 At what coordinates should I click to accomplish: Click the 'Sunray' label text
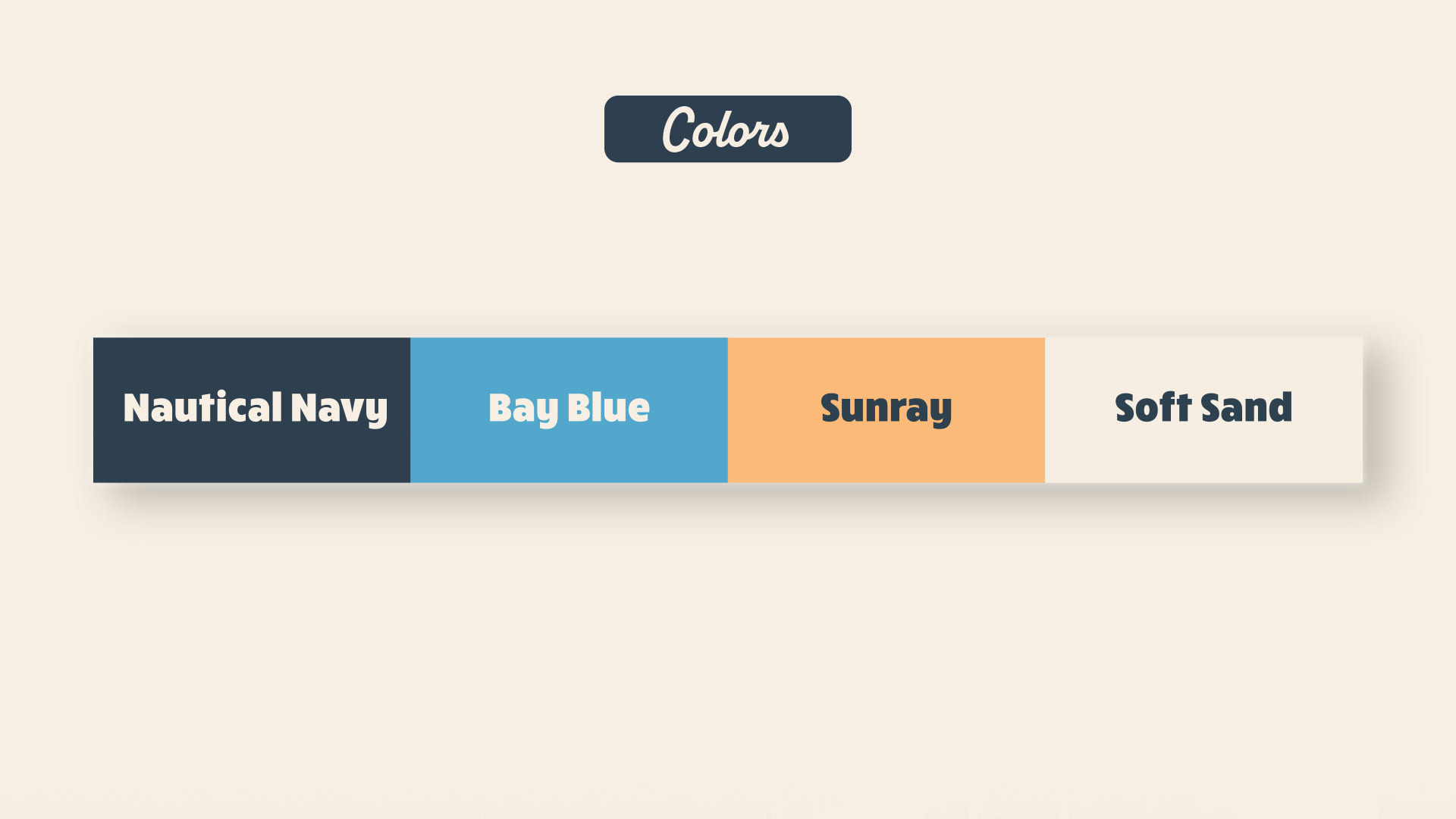click(886, 409)
